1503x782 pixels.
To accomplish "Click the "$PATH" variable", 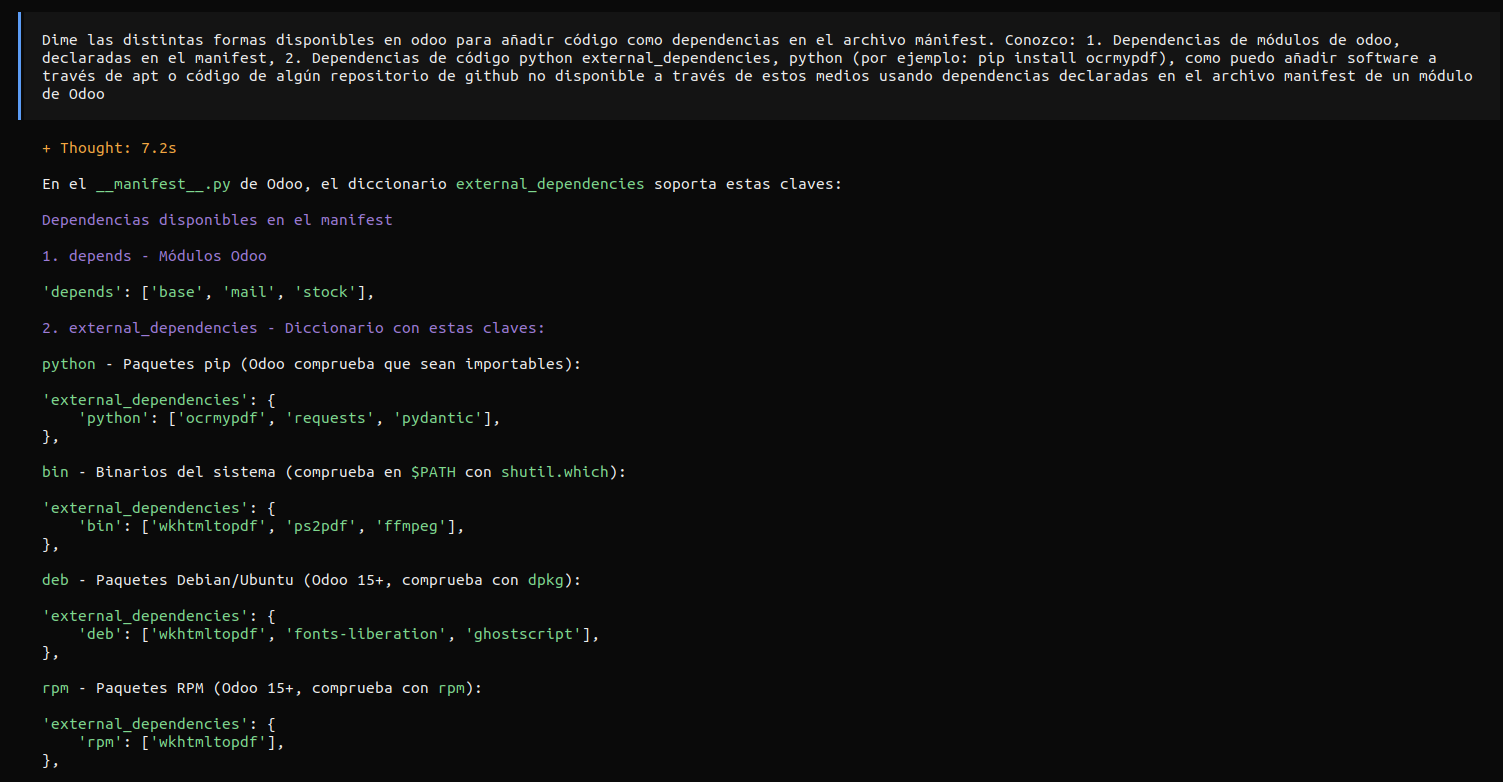I will pos(433,472).
